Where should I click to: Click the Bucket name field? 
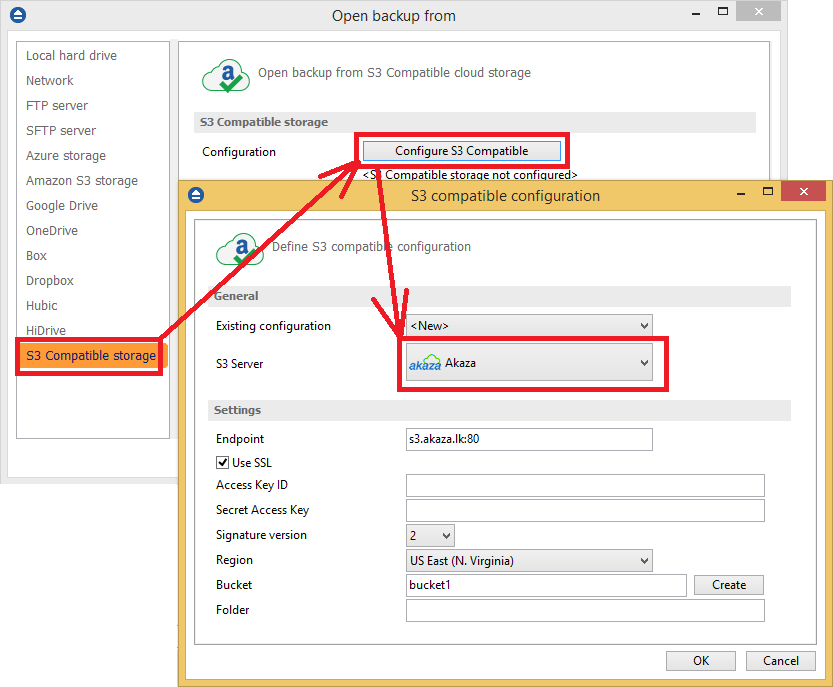pos(546,585)
